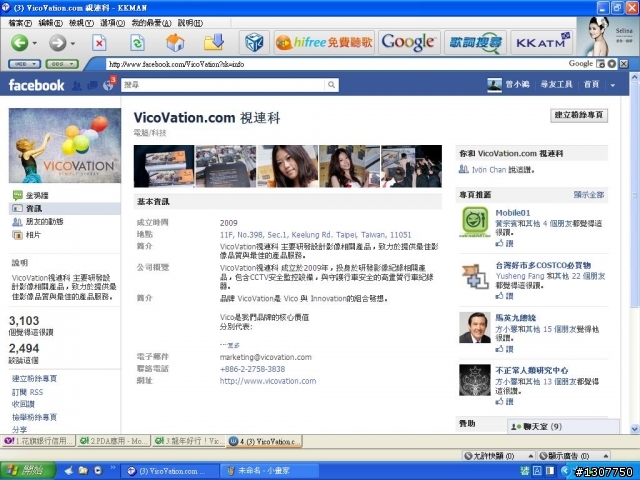Like the Ma Ying-jeou president page

(504, 349)
